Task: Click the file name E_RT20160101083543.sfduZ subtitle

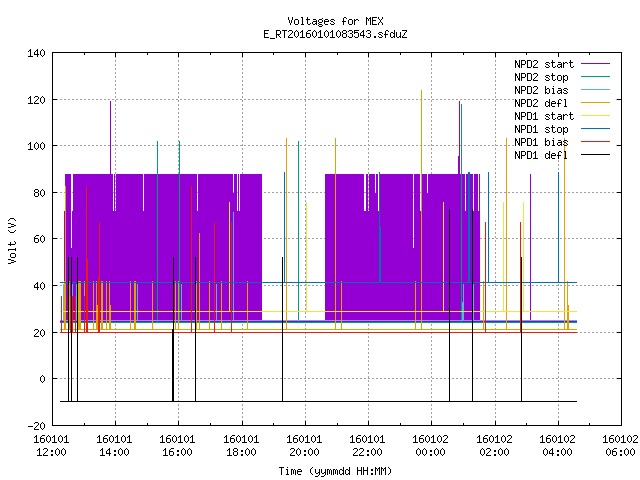Action: coord(335,34)
